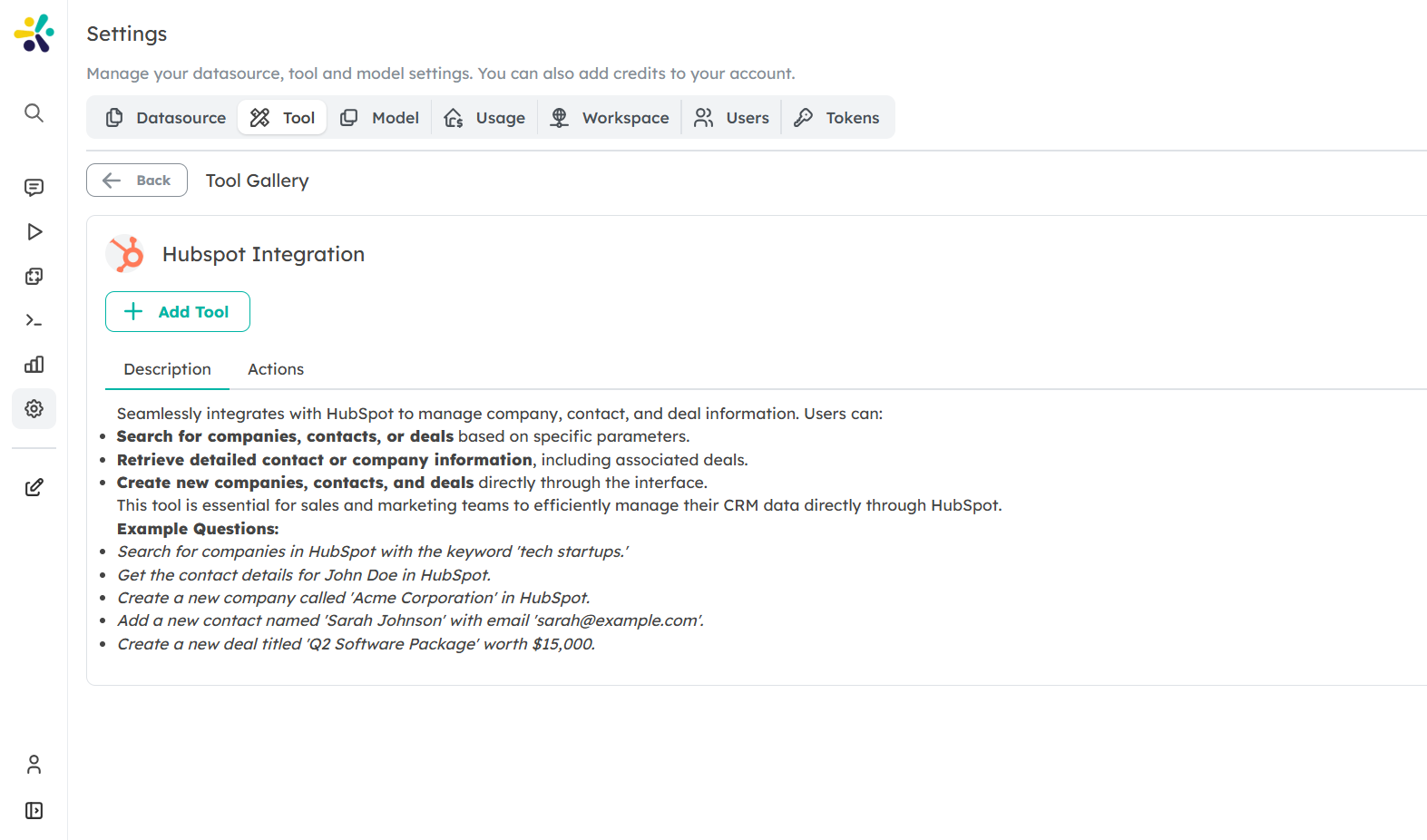Click the Add Tool button
The width and height of the screenshot is (1427, 840).
click(x=178, y=312)
